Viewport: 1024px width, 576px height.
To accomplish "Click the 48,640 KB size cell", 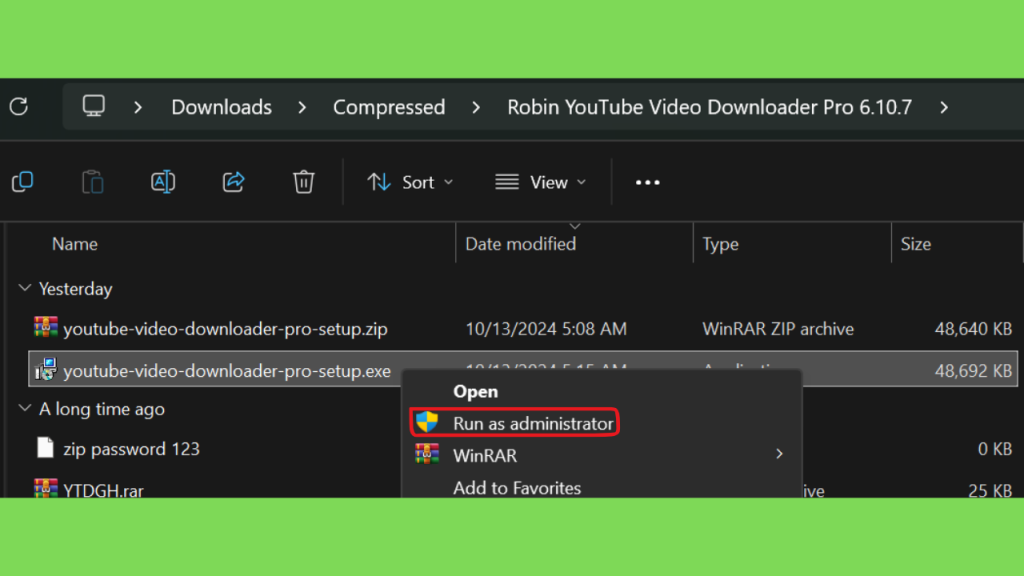I will [973, 328].
